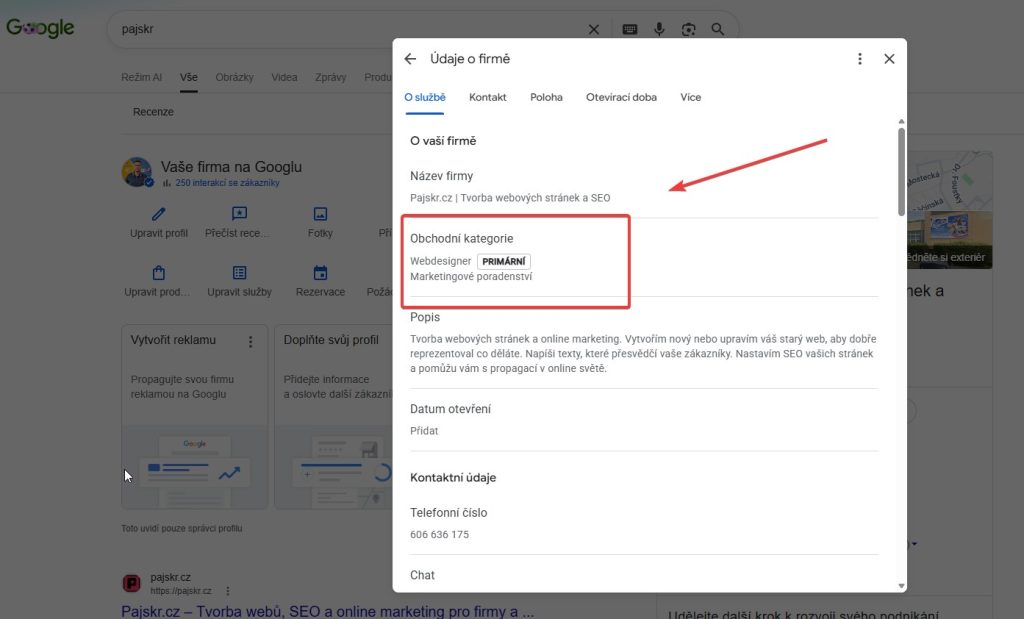
Task: Open the Fotky image icon
Action: point(320,214)
